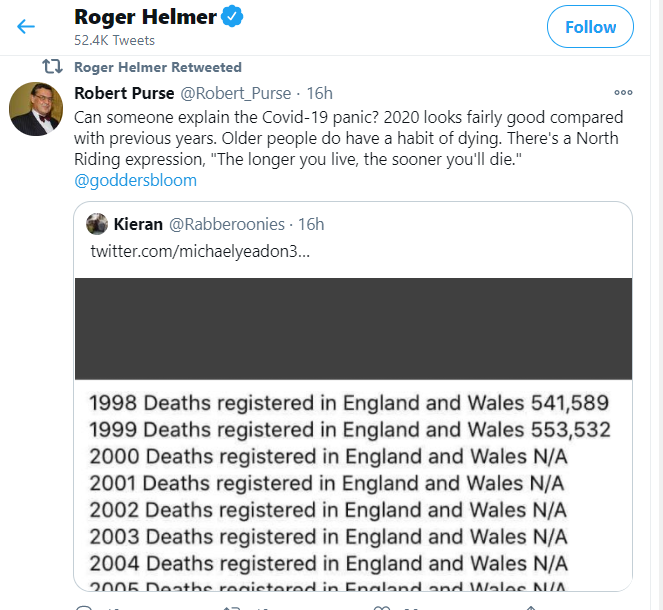The height and width of the screenshot is (610, 663).
Task: Click Kieran's small avatar in the quoted tweet
Action: point(97,224)
